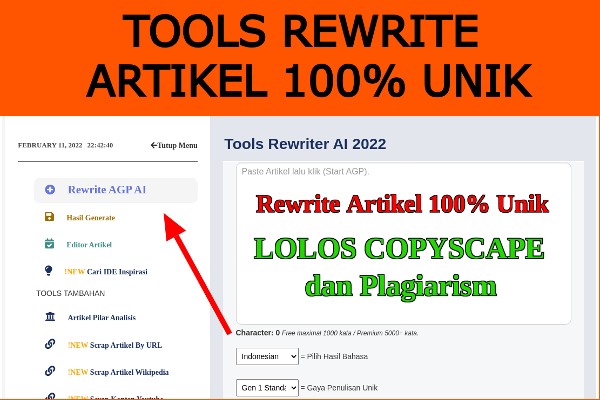The width and height of the screenshot is (600, 400).
Task: Click the plus icon beside Rewrite AGP AI
Action: [50, 189]
